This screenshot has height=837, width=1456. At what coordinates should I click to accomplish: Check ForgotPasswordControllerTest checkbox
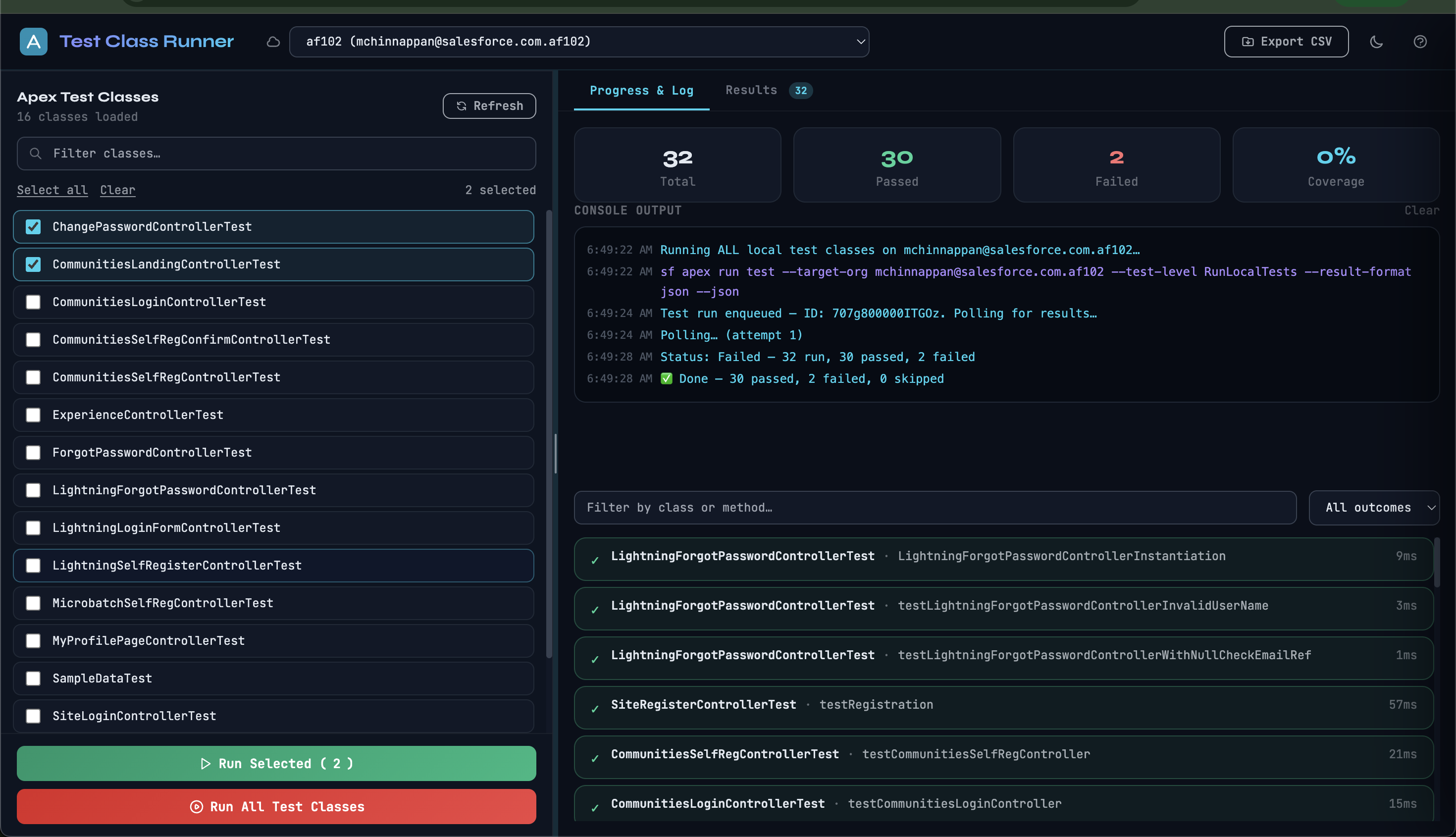pos(33,452)
